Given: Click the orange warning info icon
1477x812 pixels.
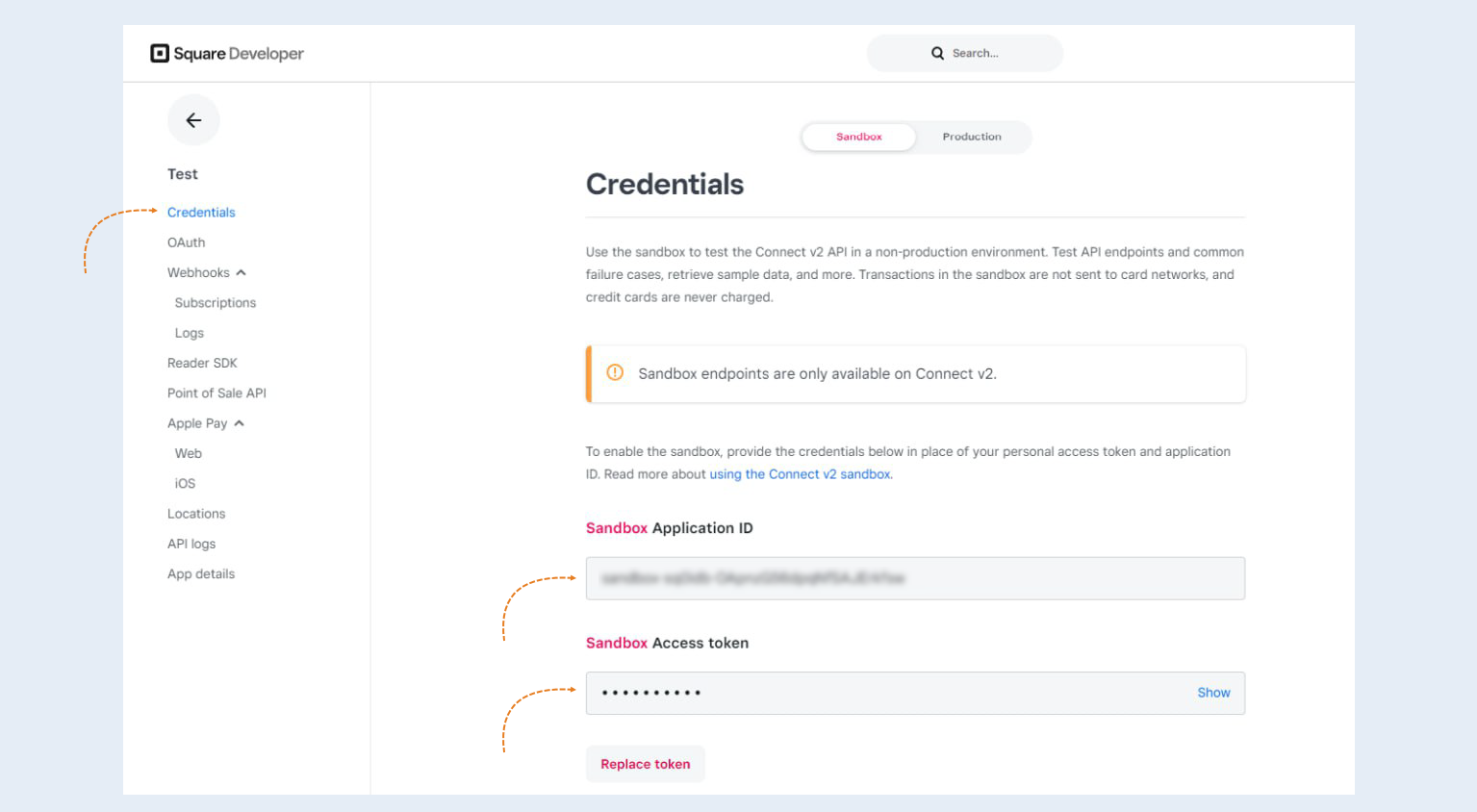Looking at the screenshot, I should click(x=615, y=373).
